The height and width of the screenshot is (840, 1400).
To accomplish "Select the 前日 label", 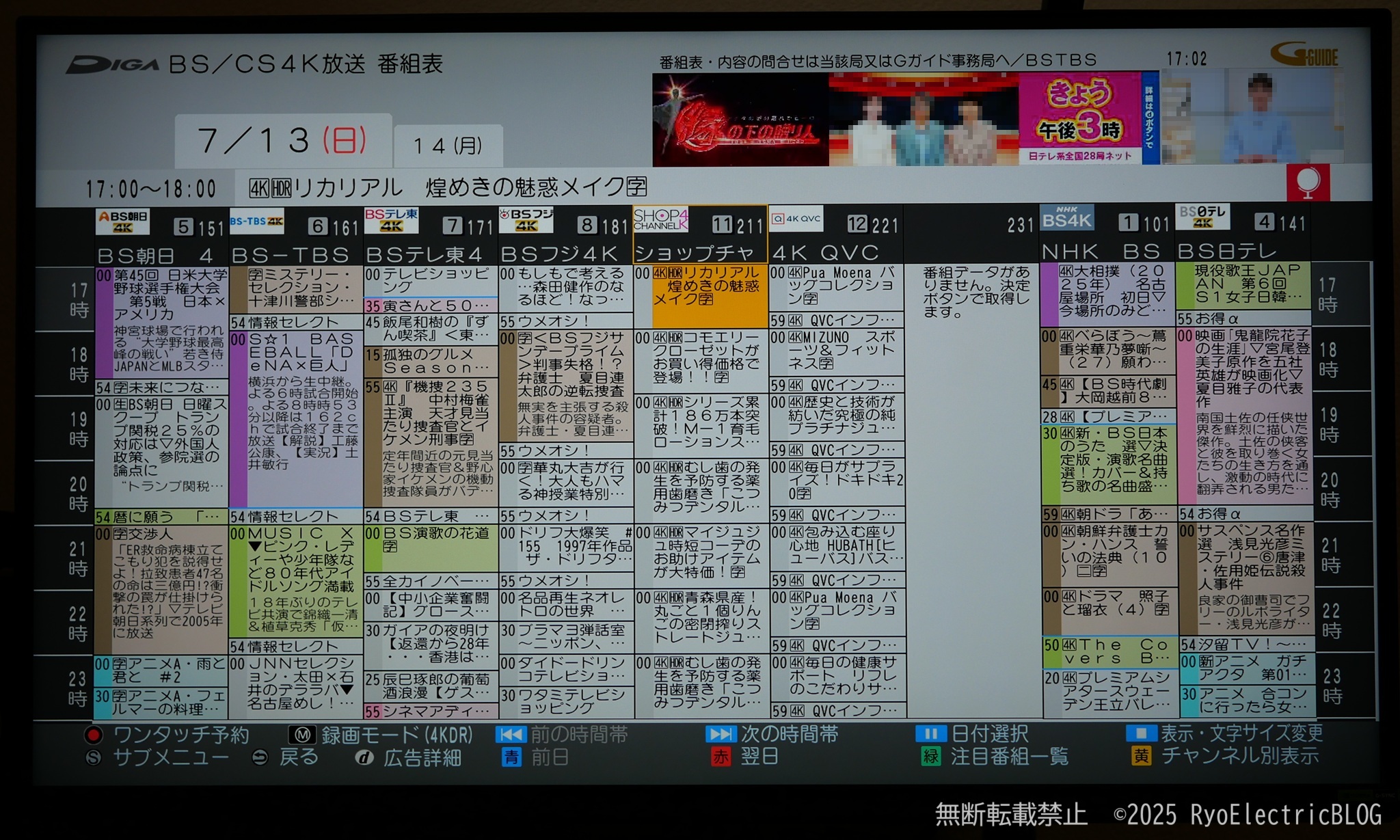I will 550,757.
